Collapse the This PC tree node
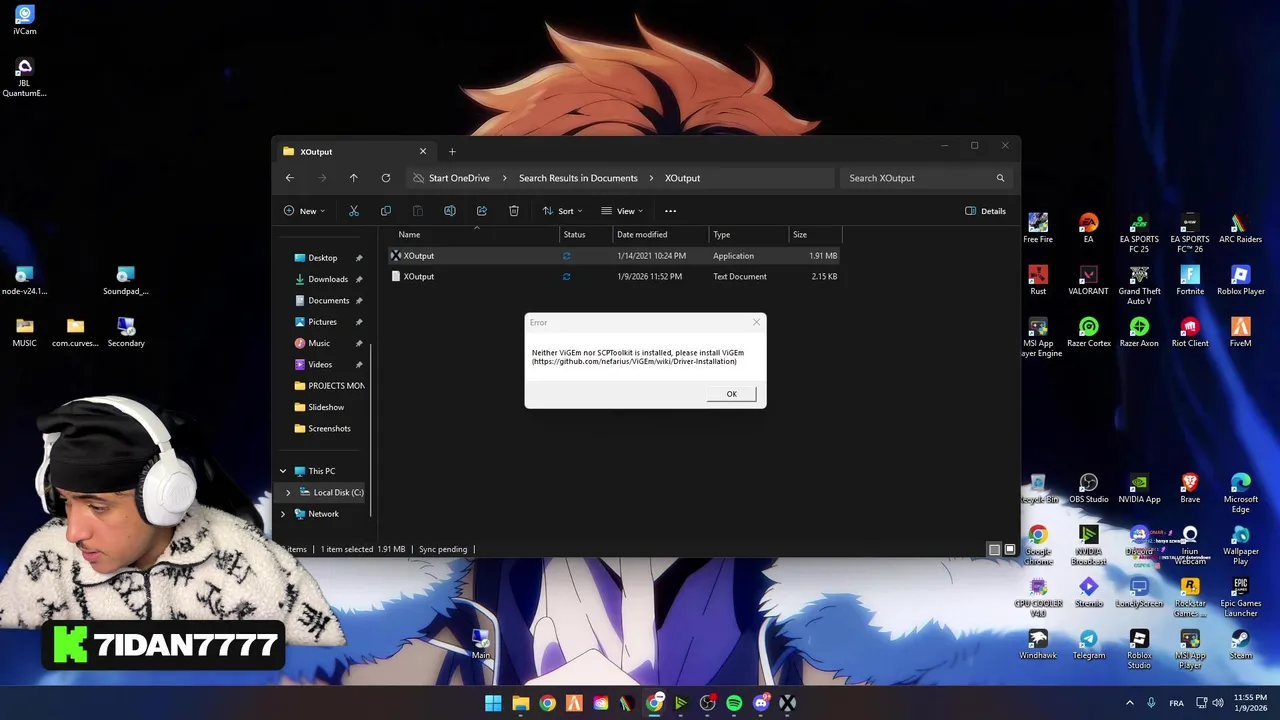The image size is (1280, 720). 283,471
